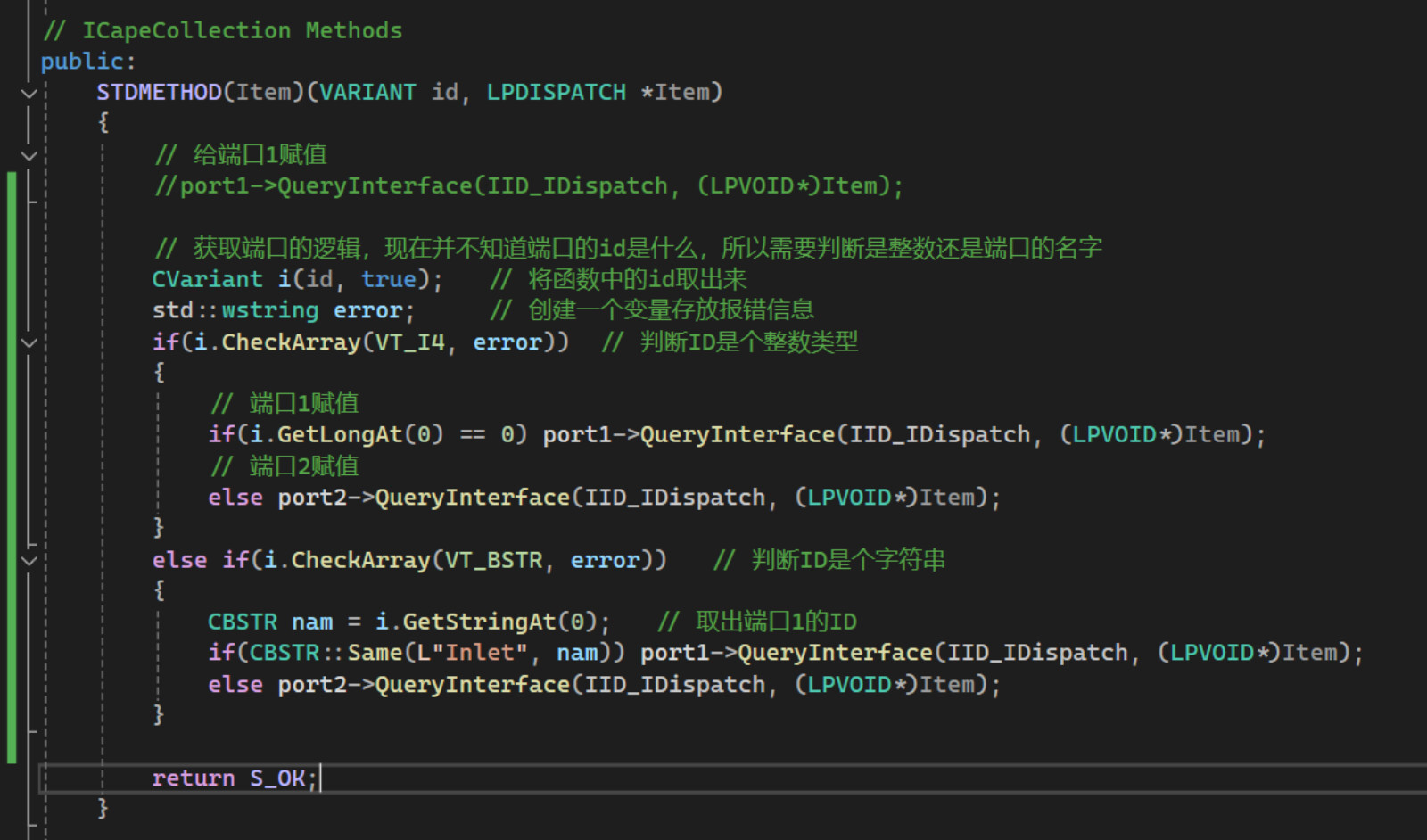Click the commented-out port1->QueryInterface line
This screenshot has height=840, width=1427.
click(x=529, y=185)
